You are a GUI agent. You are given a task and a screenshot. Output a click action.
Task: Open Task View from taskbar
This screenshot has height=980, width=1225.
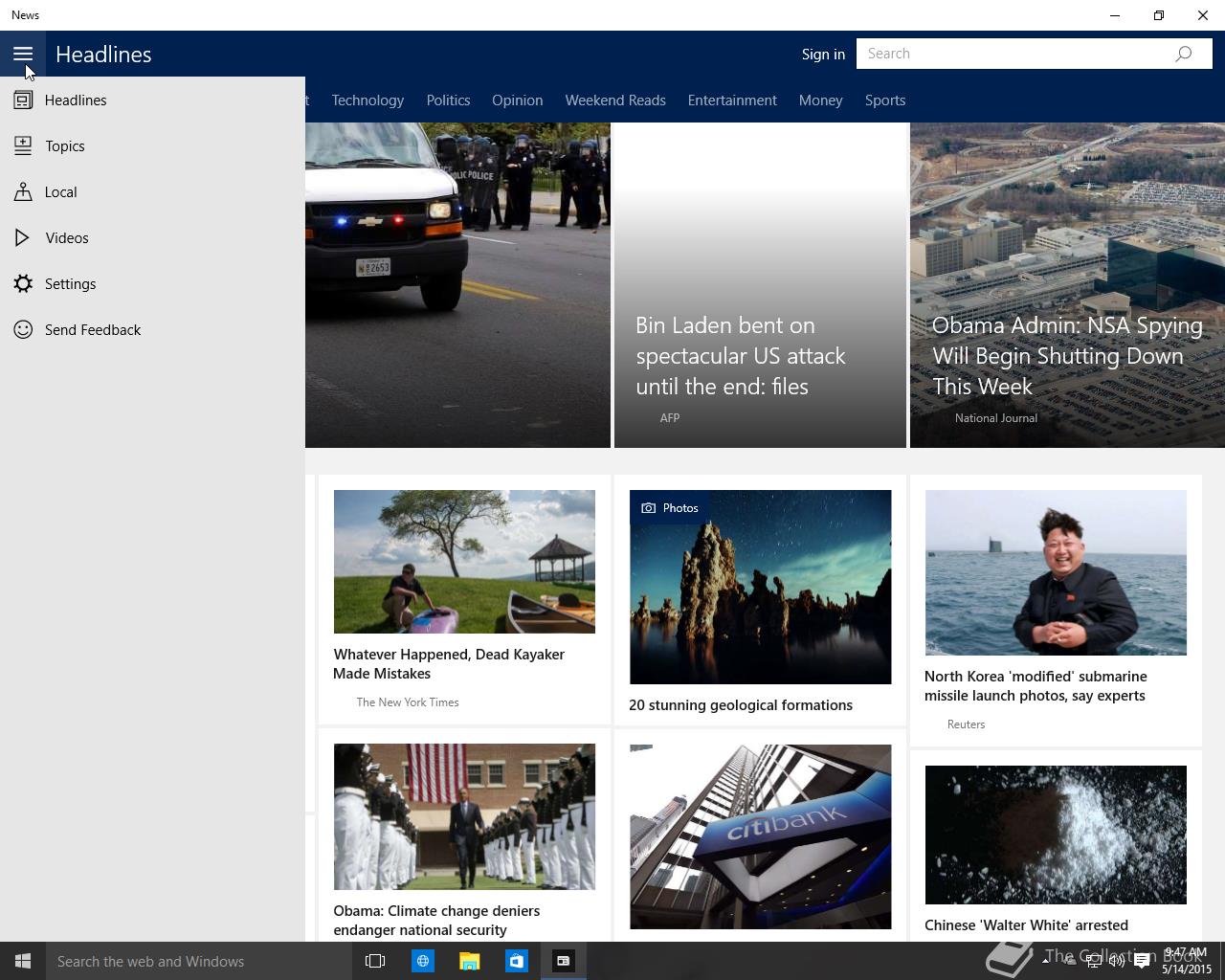375,961
